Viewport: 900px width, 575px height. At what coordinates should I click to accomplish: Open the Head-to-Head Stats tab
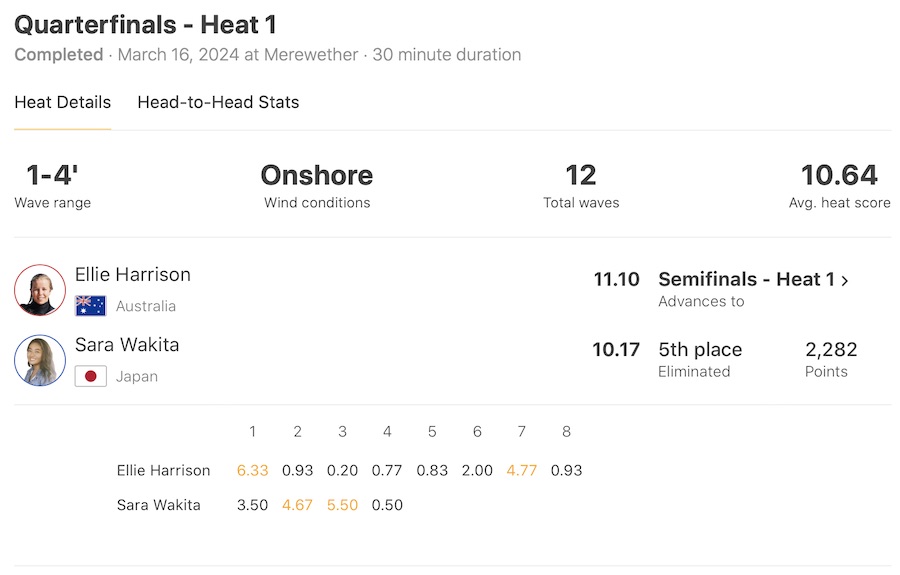pyautogui.click(x=218, y=102)
